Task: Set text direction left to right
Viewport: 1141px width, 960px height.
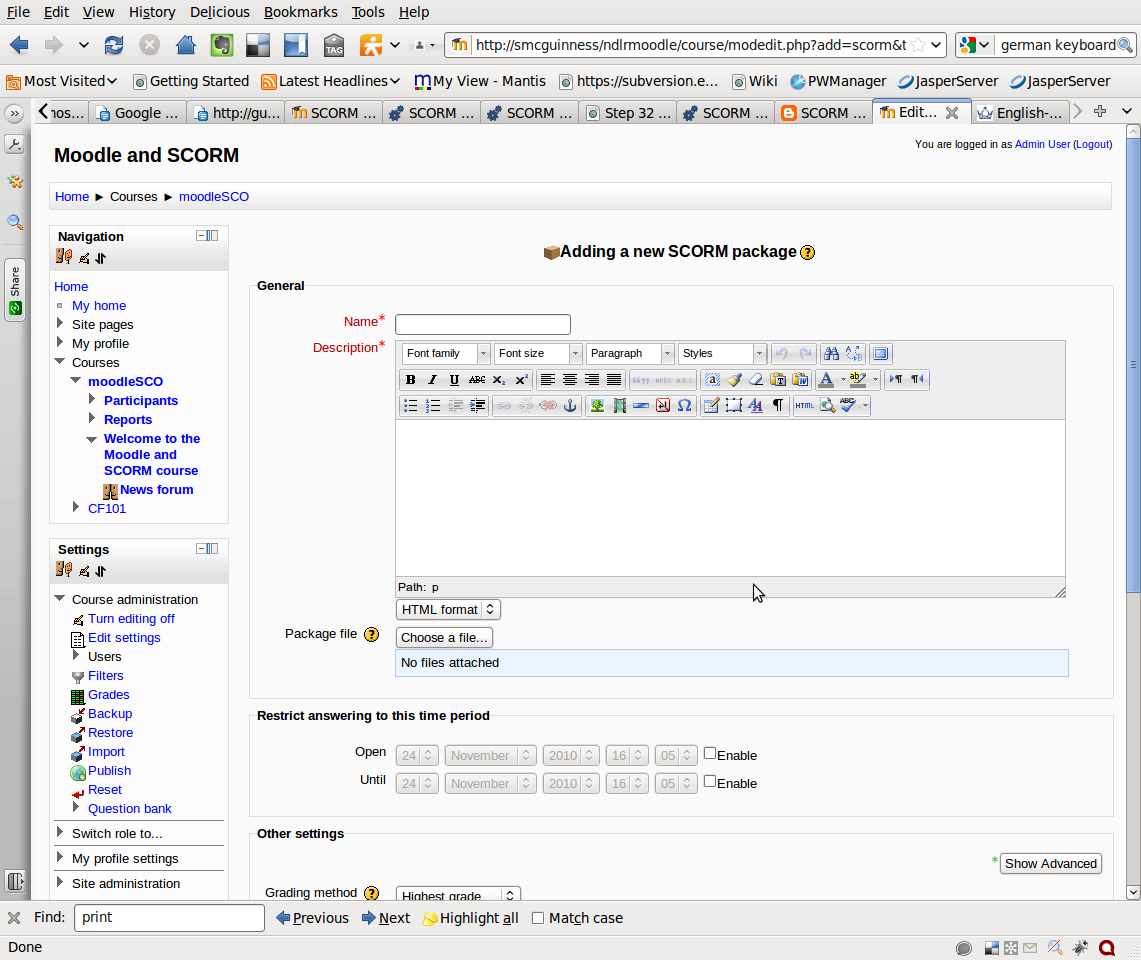Action: pyautogui.click(x=896, y=379)
